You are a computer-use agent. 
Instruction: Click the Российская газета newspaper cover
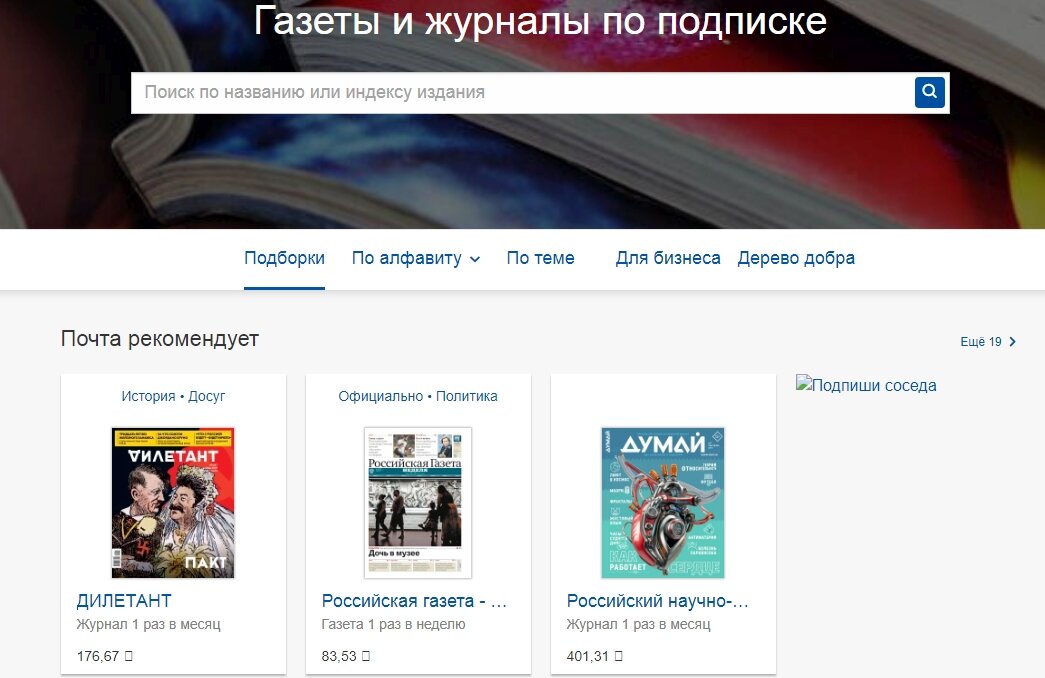418,503
